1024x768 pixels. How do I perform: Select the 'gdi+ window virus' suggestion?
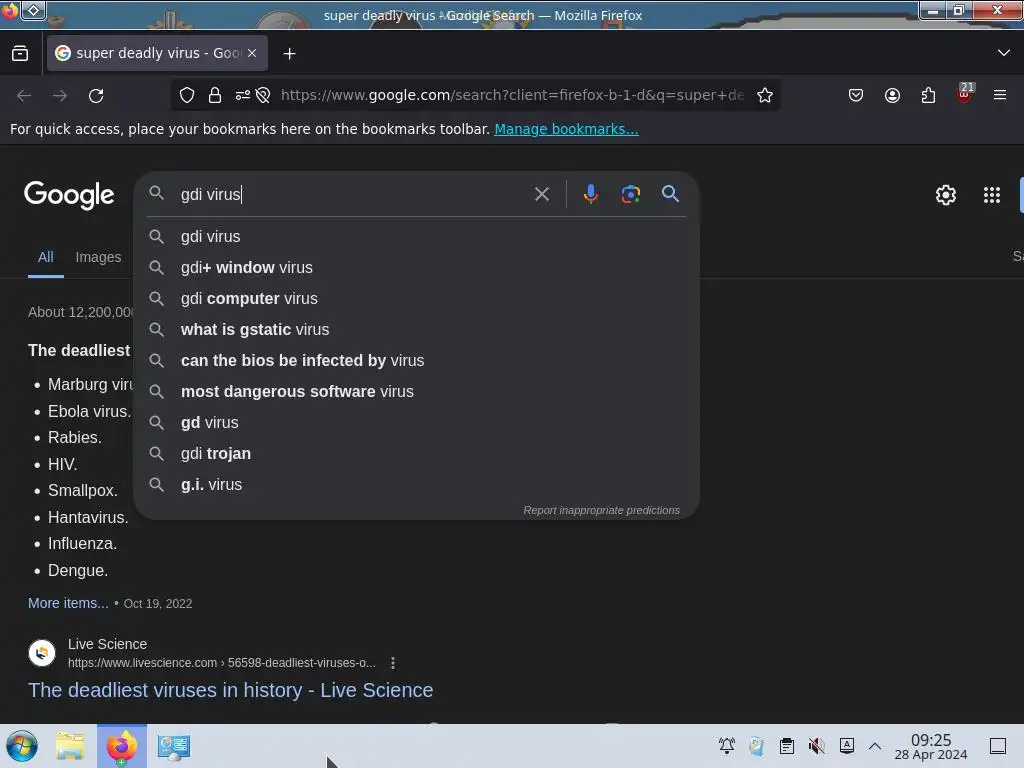(x=417, y=268)
